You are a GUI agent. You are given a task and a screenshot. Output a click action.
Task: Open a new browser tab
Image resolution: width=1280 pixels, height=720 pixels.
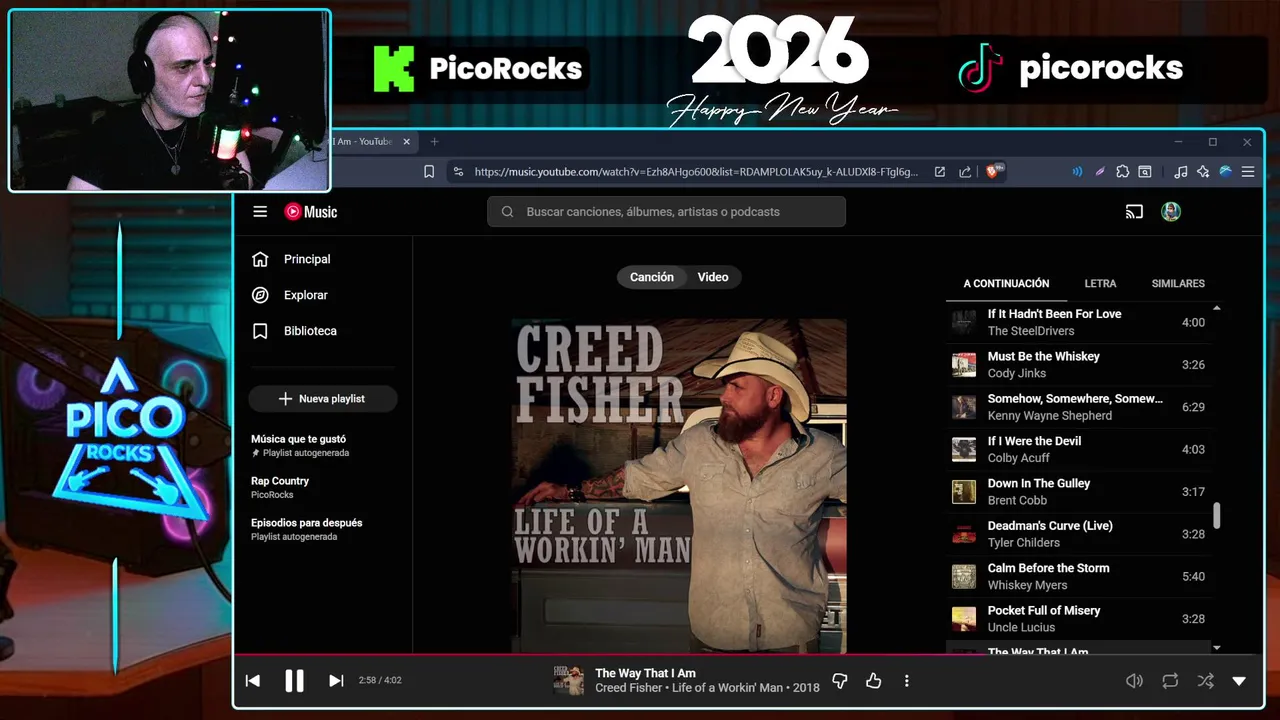pos(434,142)
